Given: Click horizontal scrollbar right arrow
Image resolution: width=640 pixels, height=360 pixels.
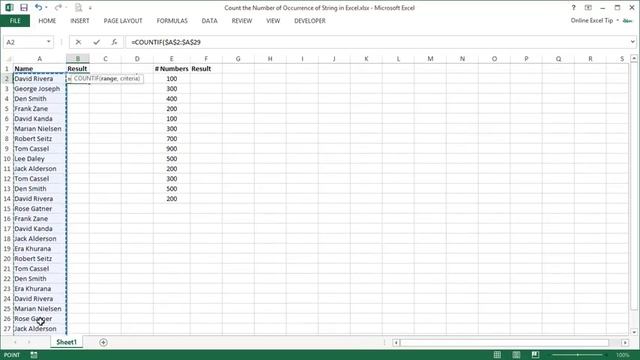Looking at the screenshot, I should pyautogui.click(x=625, y=342).
